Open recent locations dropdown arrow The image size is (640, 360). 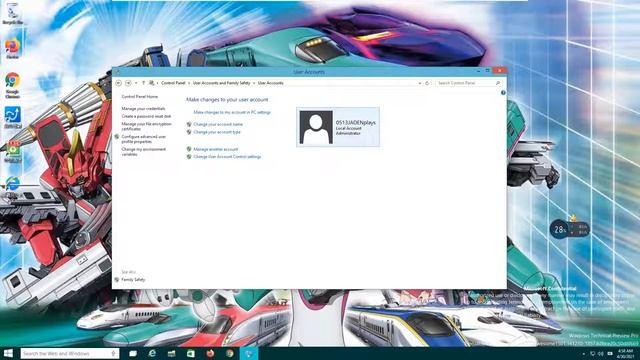136,83
